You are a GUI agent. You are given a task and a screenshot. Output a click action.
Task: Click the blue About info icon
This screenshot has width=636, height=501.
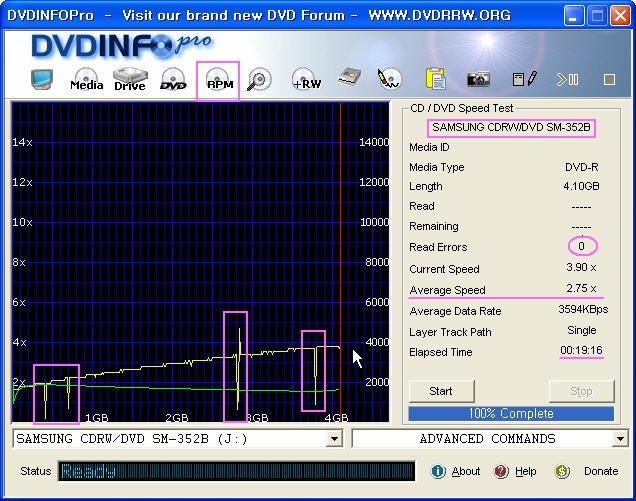tap(438, 471)
